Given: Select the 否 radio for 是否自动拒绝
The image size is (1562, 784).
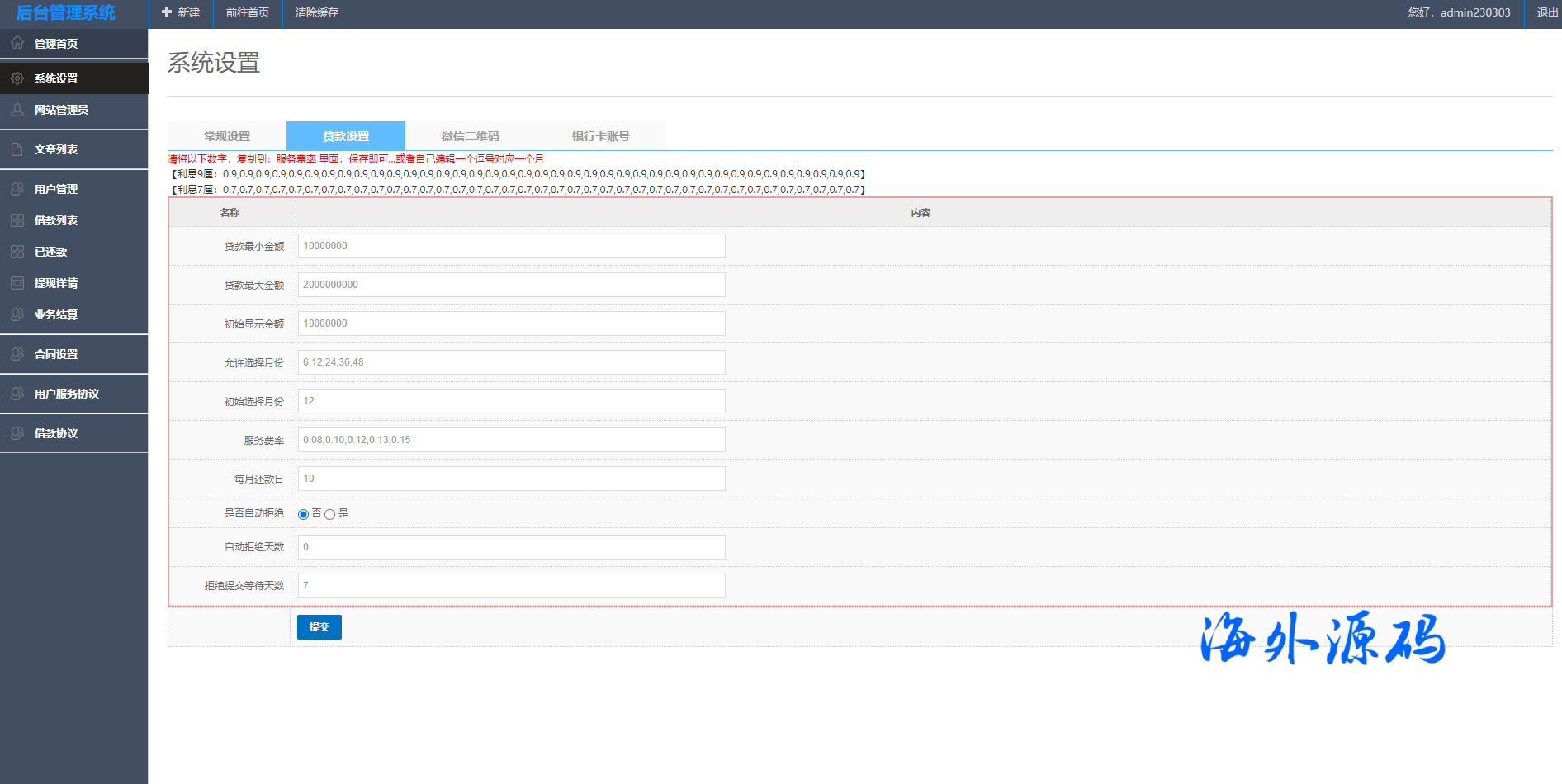Looking at the screenshot, I should [303, 514].
